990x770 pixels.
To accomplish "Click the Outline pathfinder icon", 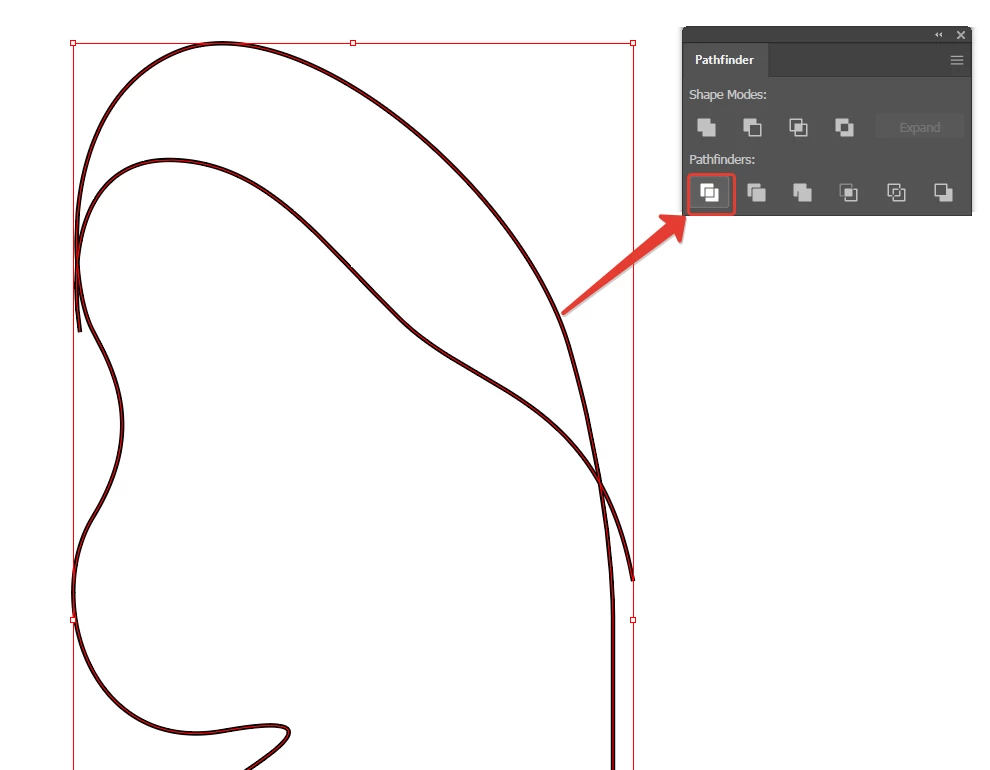I will click(896, 192).
